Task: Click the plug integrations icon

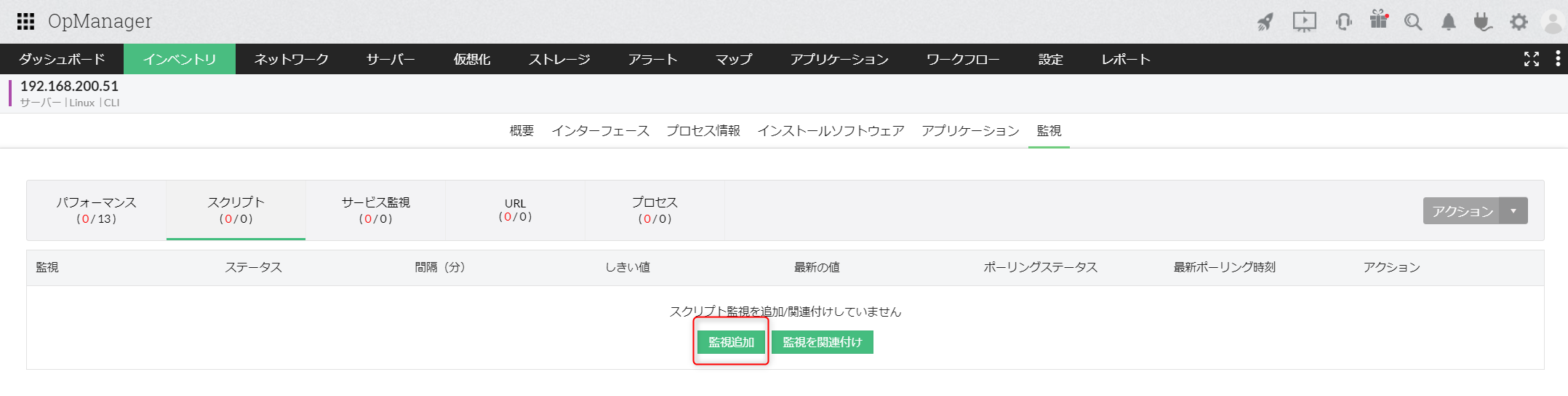Action: click(x=1482, y=22)
